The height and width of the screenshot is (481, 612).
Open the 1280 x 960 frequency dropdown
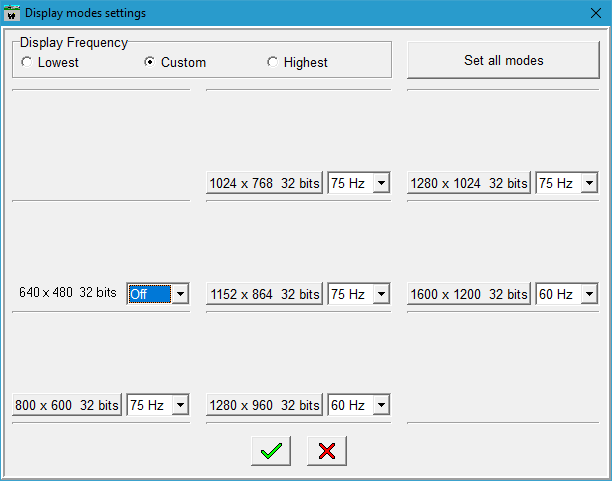380,405
